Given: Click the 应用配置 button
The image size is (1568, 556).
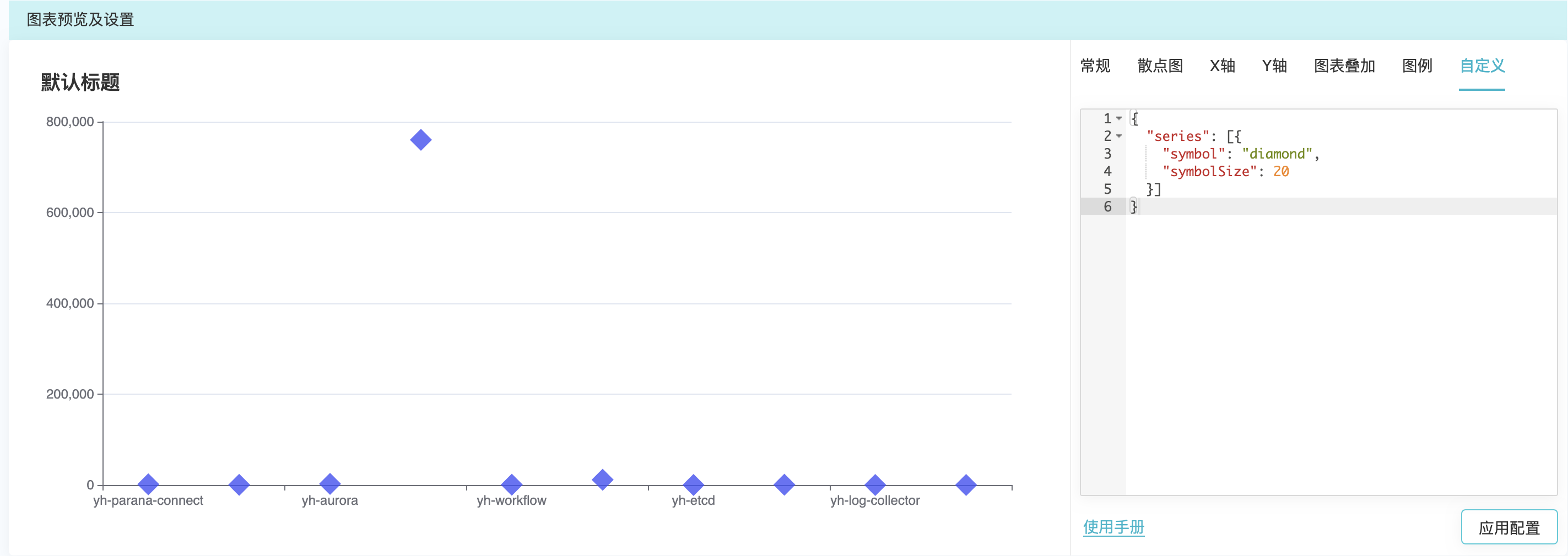Looking at the screenshot, I should [x=1508, y=527].
